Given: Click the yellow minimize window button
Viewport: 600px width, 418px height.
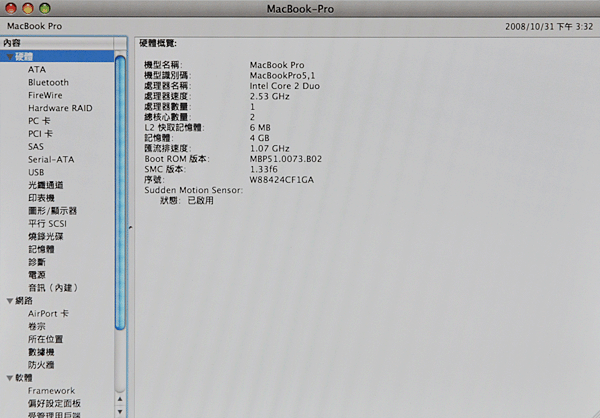Looking at the screenshot, I should [28, 8].
